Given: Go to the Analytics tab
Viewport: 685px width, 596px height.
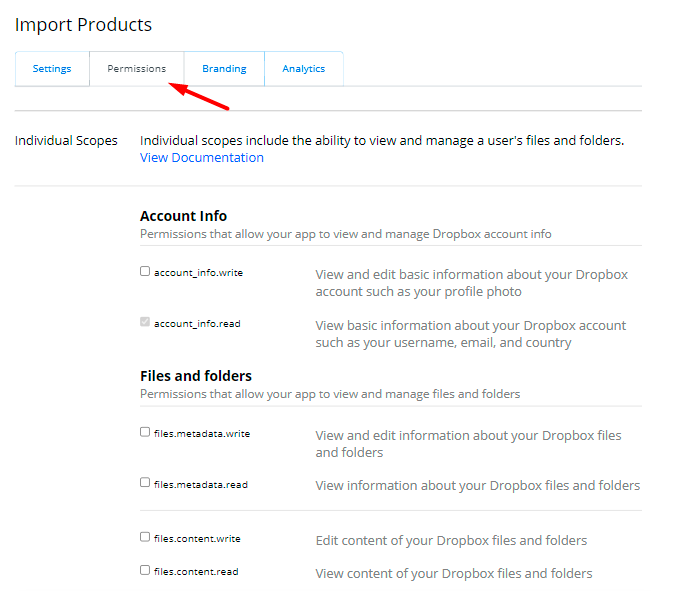Looking at the screenshot, I should coord(304,69).
